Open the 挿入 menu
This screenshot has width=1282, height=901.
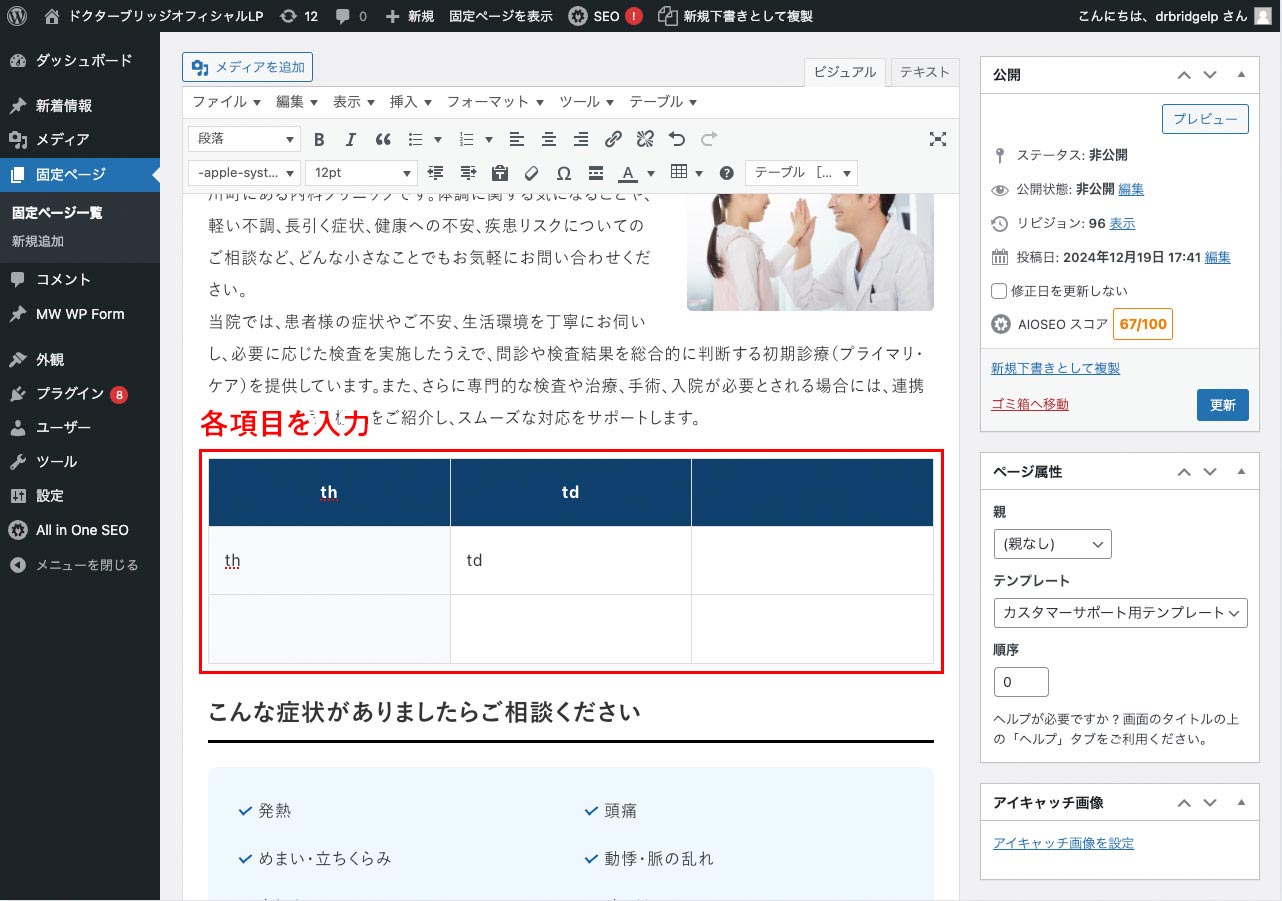pyautogui.click(x=411, y=102)
